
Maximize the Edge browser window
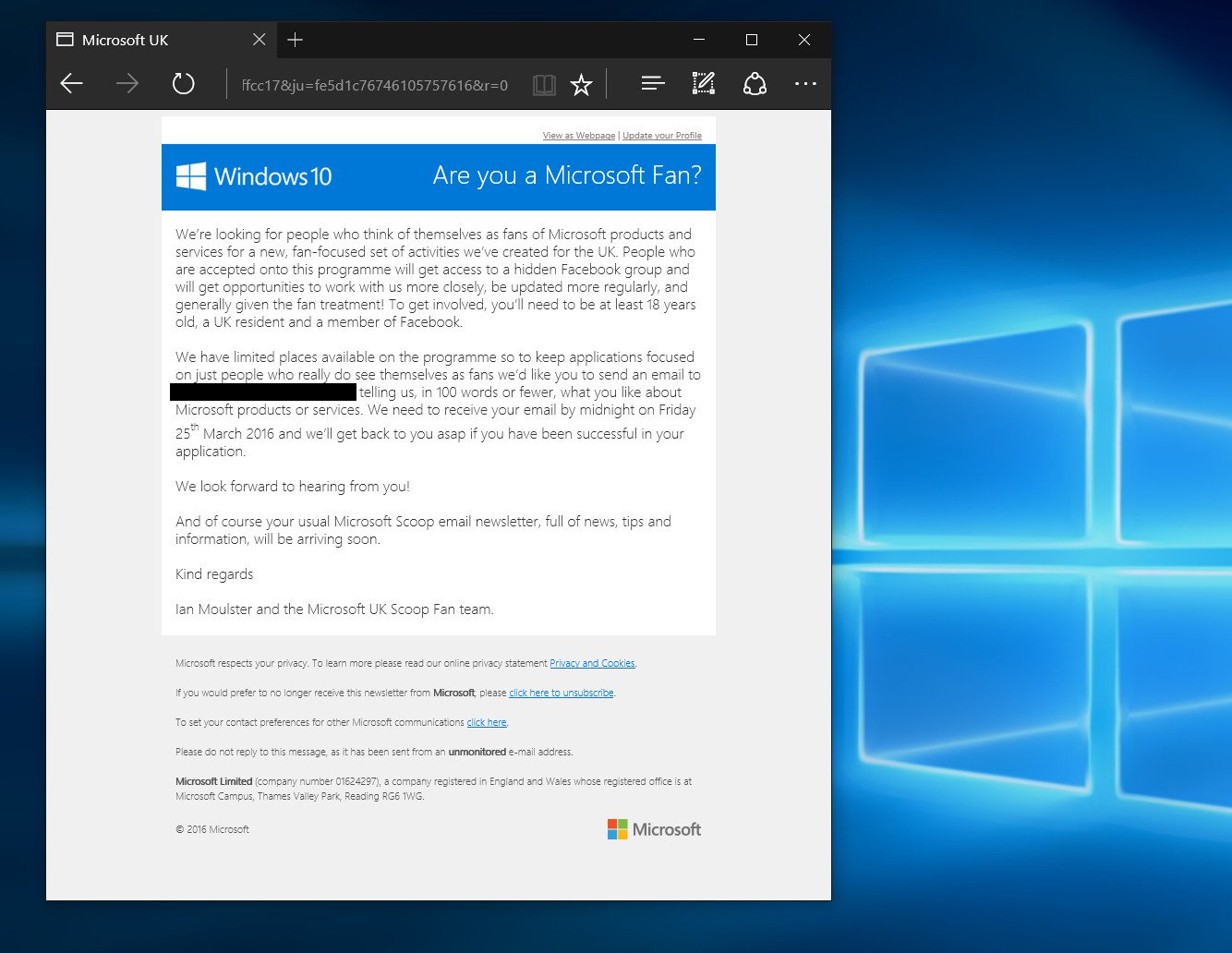[752, 40]
